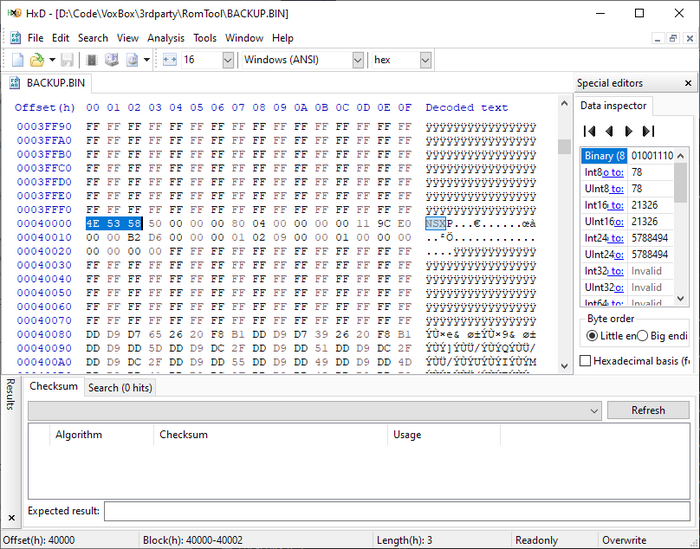The image size is (700, 549).
Task: Click the Save disk icon in toolbar
Action: [67, 60]
